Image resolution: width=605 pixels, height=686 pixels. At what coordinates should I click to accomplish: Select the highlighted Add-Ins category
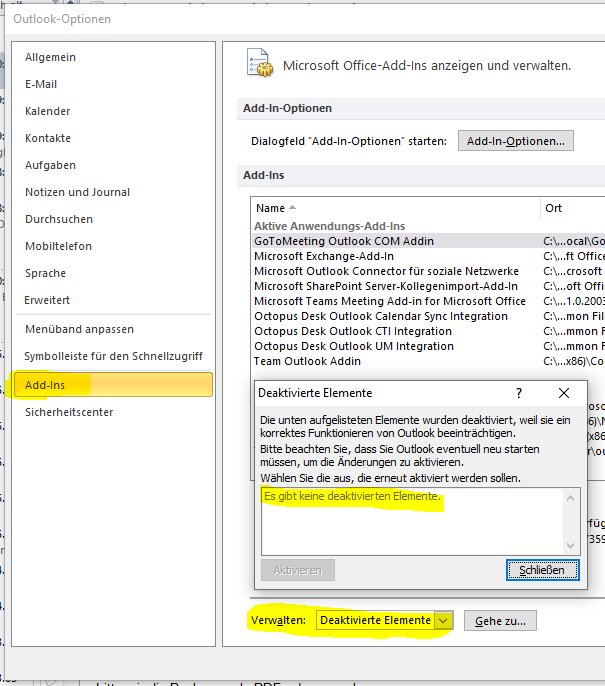point(113,385)
